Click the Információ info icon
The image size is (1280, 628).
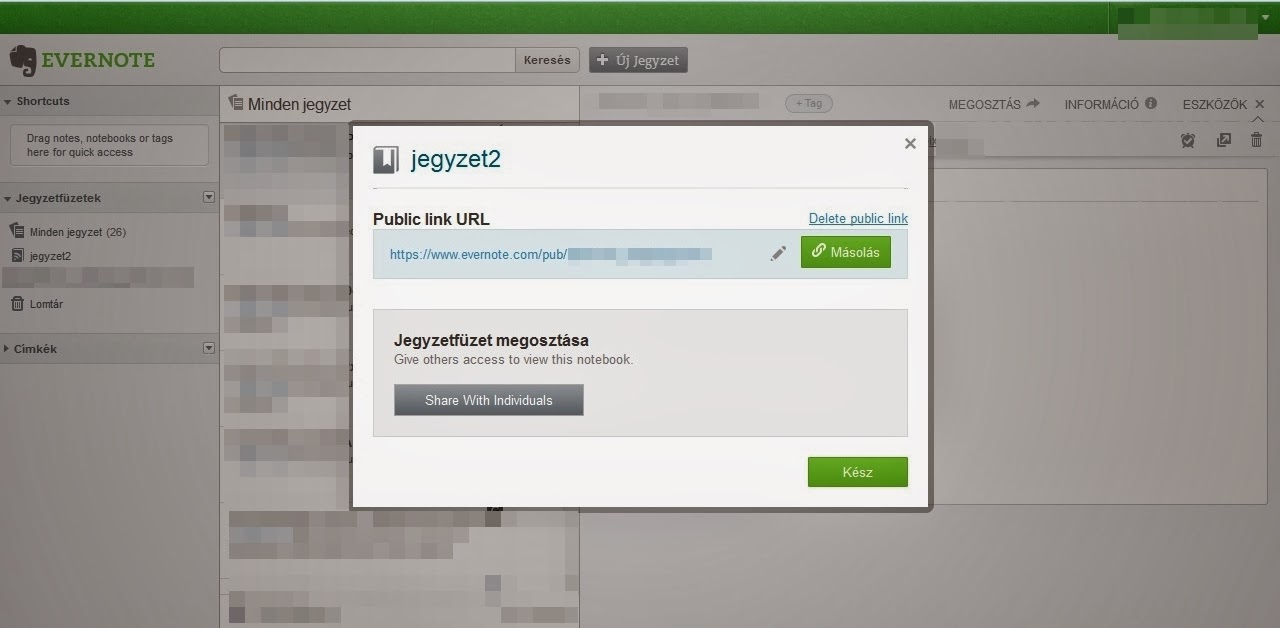click(x=1151, y=103)
